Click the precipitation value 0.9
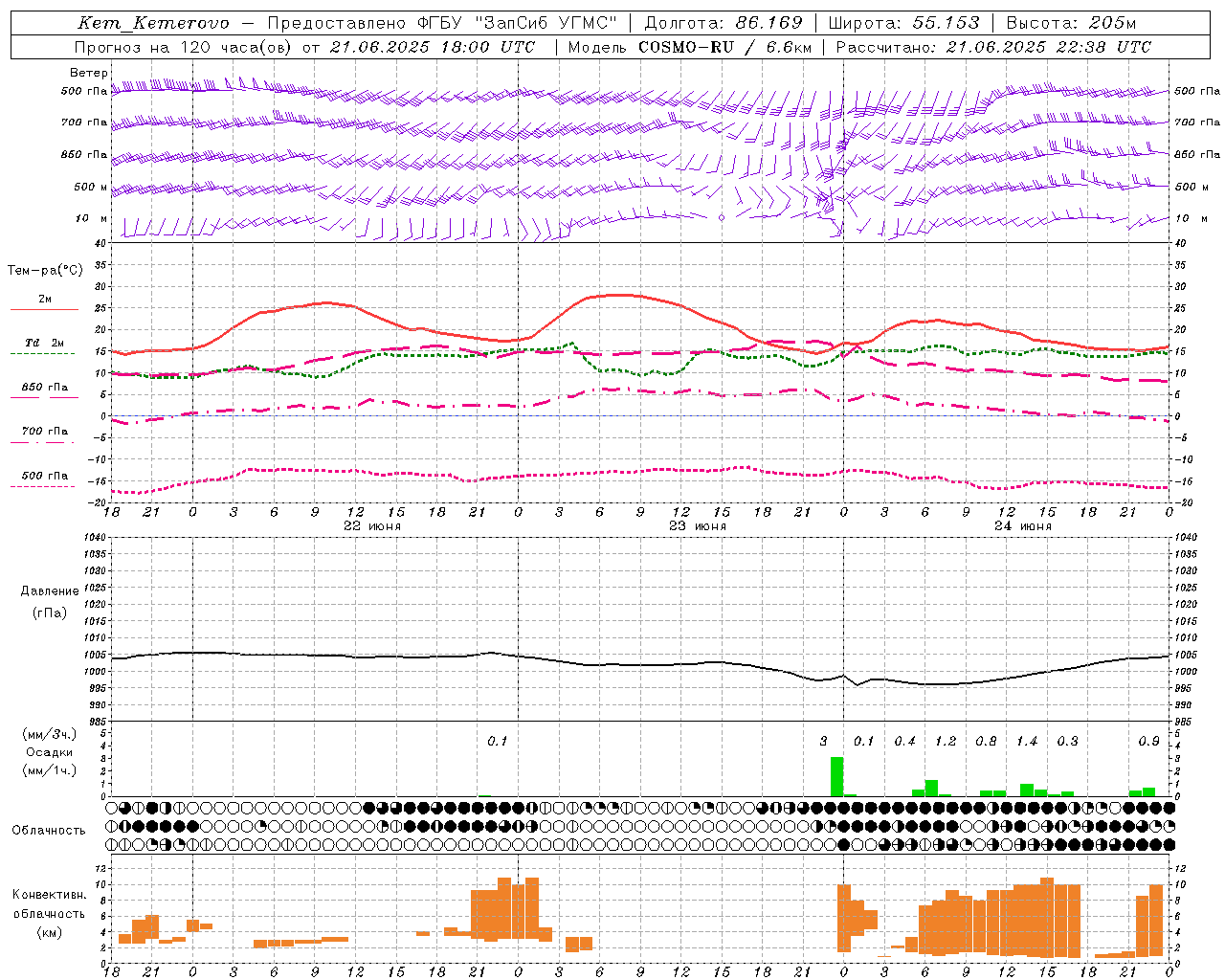This screenshot has height=980, width=1225. coord(1149,742)
